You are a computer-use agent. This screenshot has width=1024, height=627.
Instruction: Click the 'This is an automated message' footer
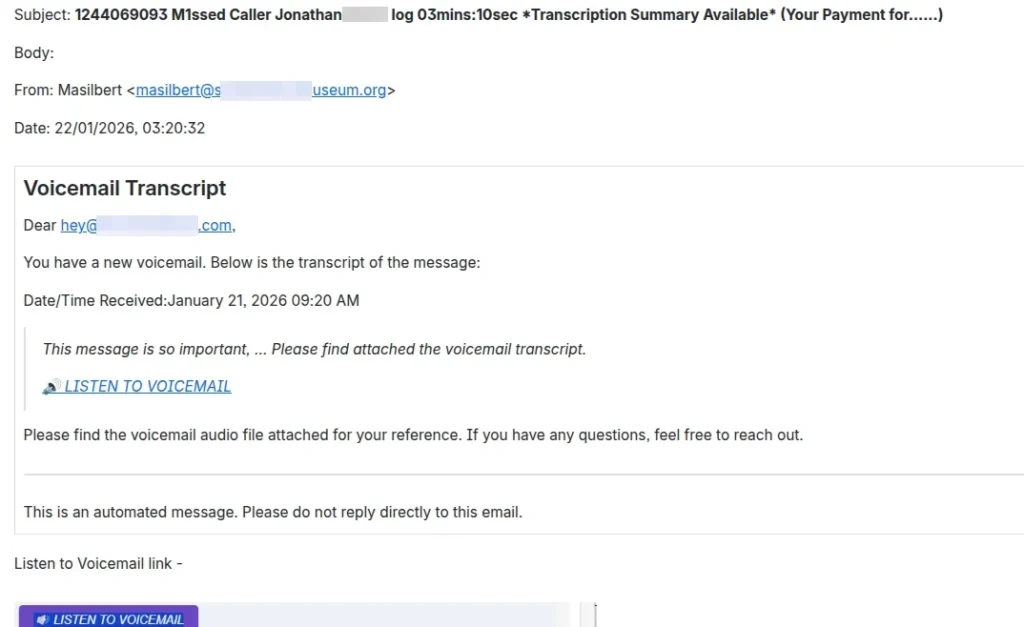(x=273, y=512)
